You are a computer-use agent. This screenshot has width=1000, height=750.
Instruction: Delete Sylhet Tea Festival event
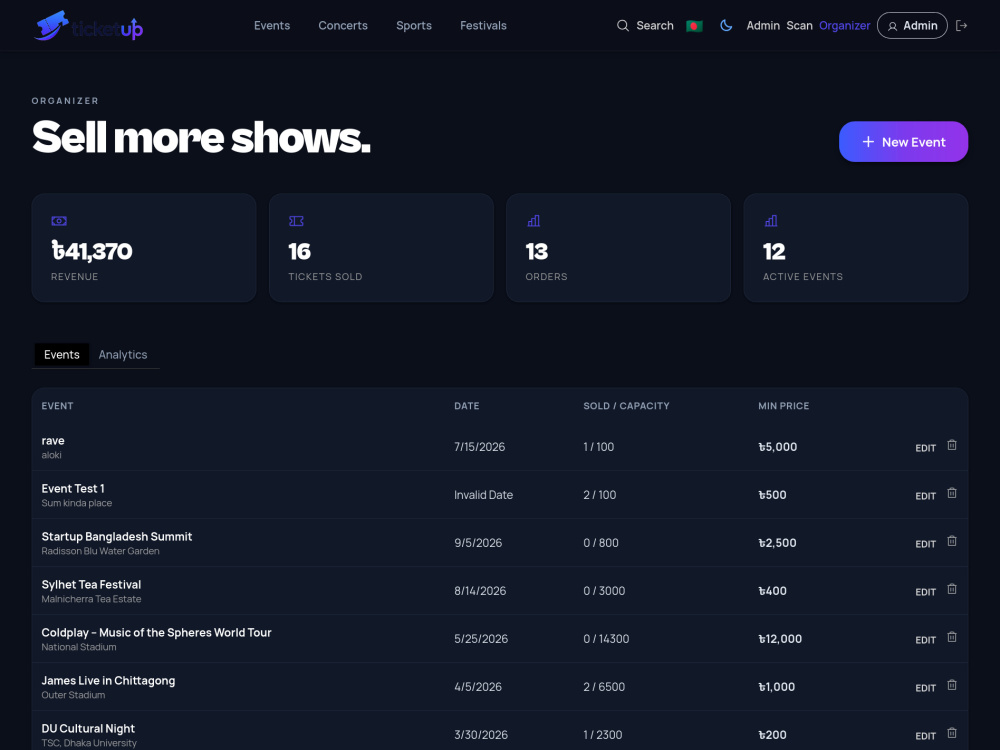tap(952, 589)
